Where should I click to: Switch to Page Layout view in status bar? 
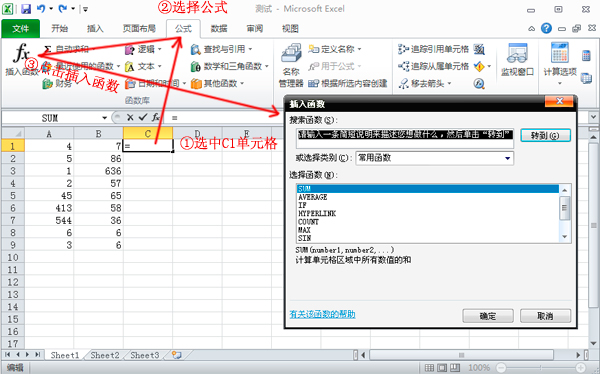pos(442,368)
